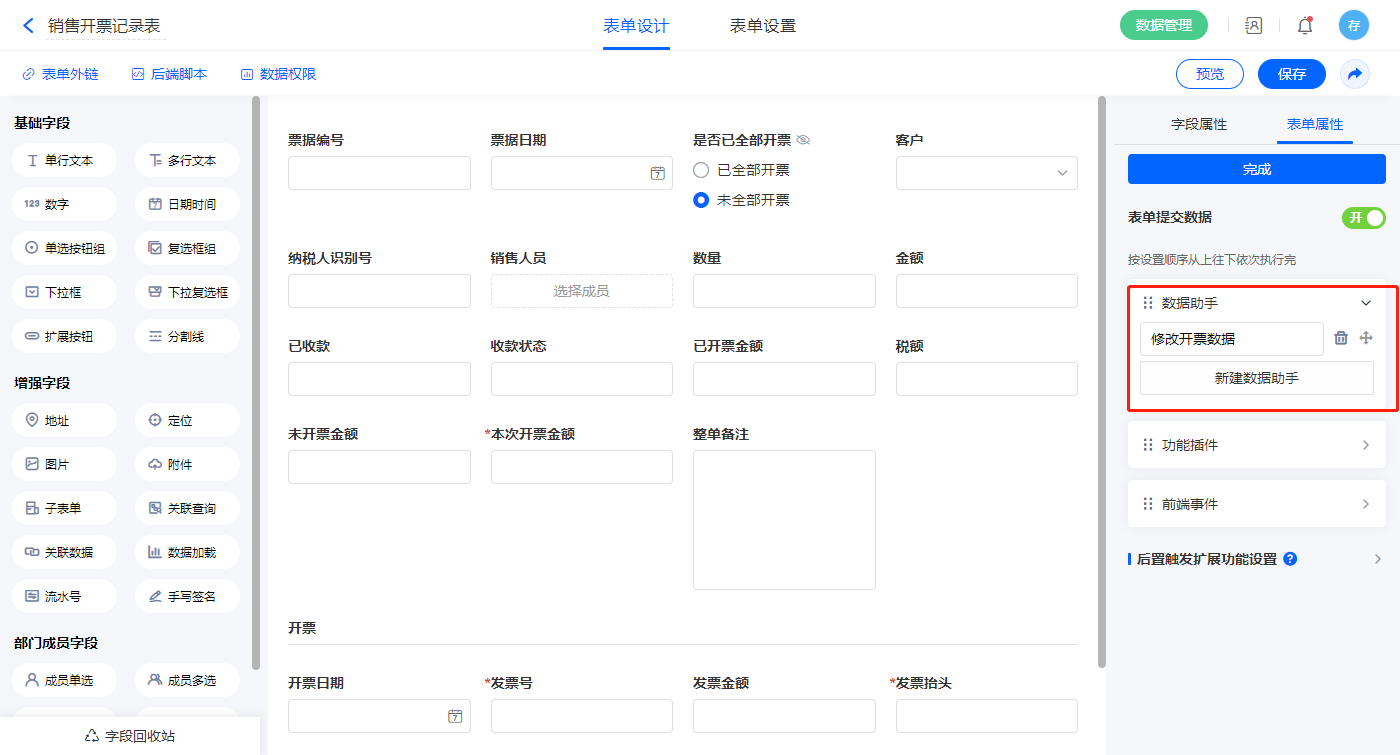This screenshot has width=1400, height=755.
Task: Click the 新建数据助手 button
Action: click(1256, 378)
